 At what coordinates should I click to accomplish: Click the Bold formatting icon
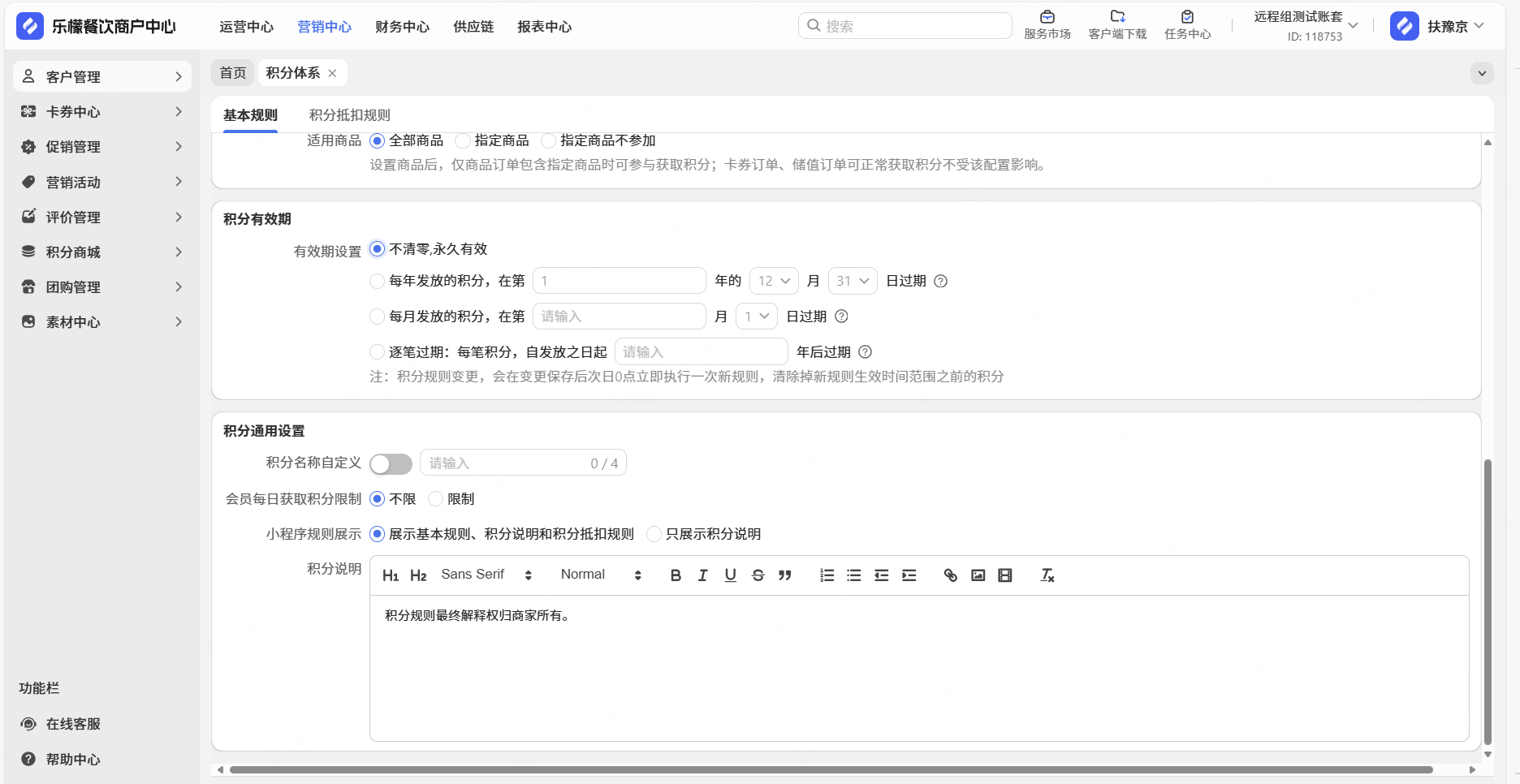tap(675, 575)
